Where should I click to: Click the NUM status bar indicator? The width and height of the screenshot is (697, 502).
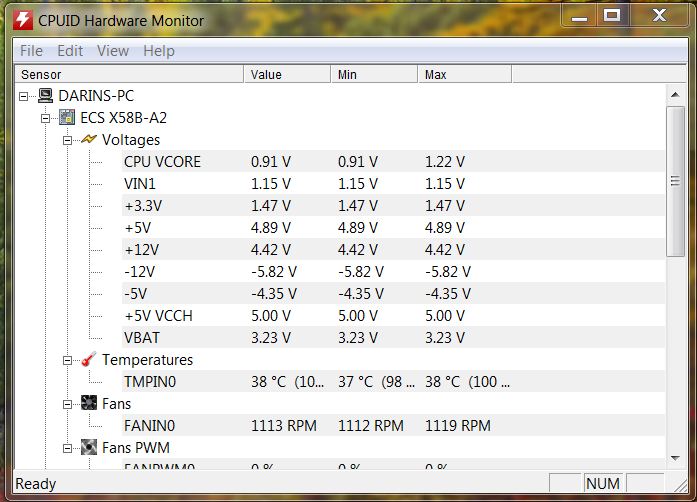click(603, 483)
